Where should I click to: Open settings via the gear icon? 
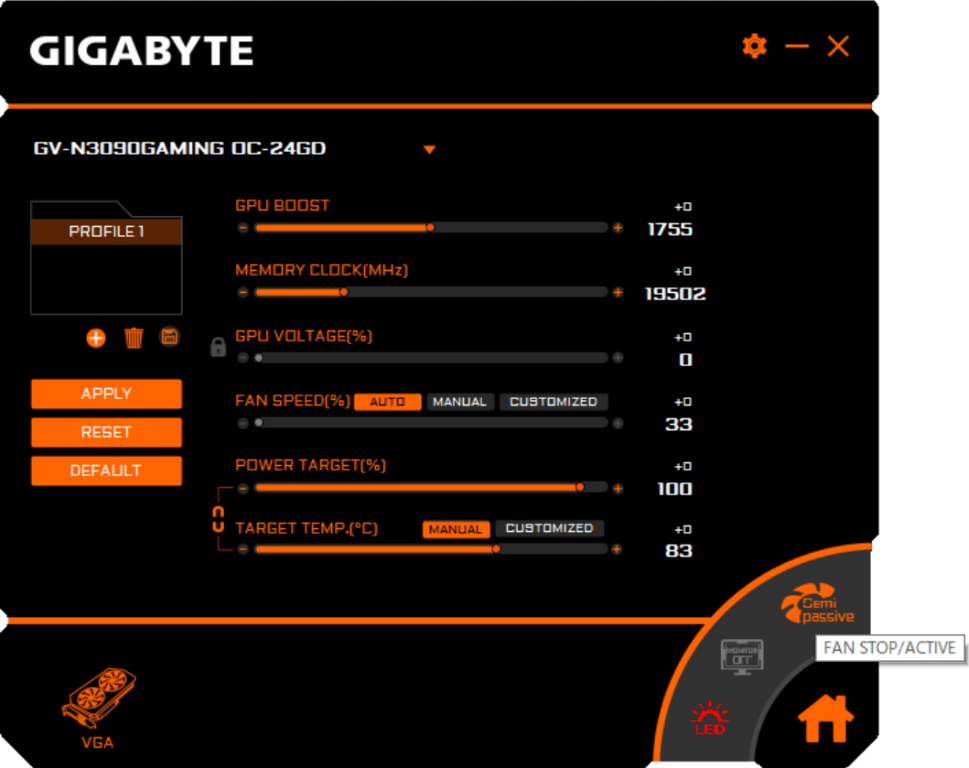pos(754,46)
